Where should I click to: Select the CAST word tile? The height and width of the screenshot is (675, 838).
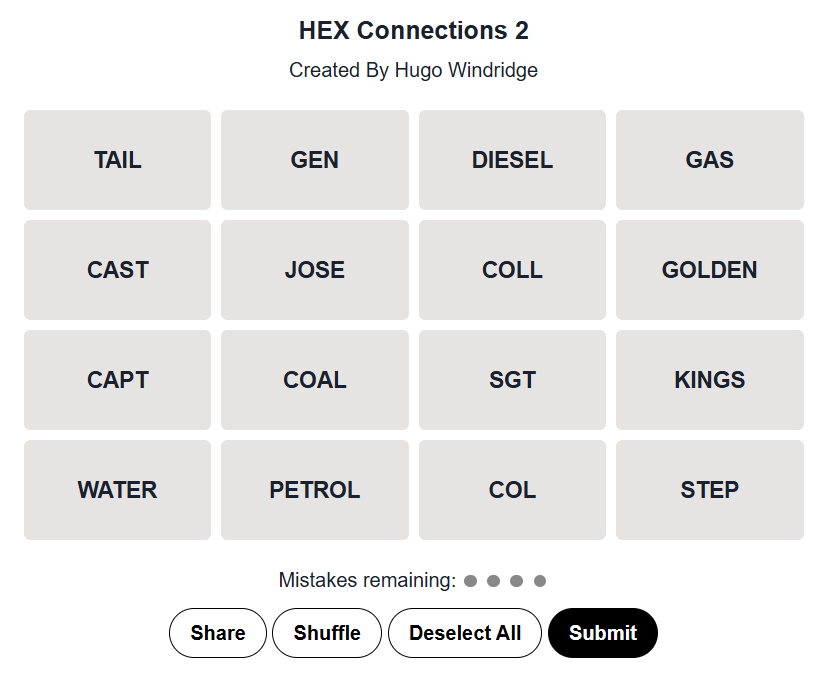click(x=117, y=270)
